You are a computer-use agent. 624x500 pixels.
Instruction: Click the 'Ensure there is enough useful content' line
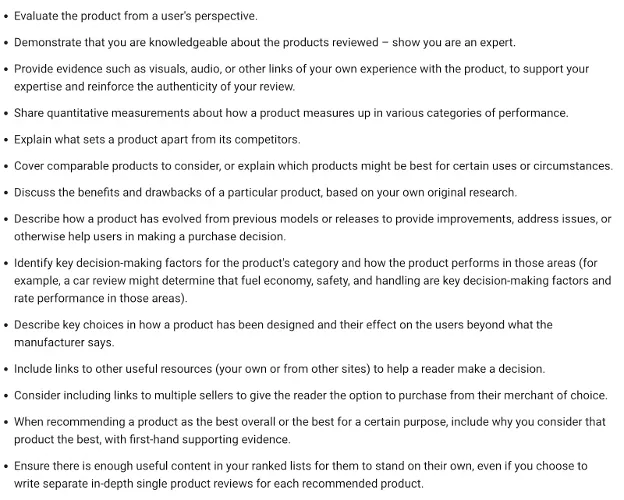tap(300, 466)
